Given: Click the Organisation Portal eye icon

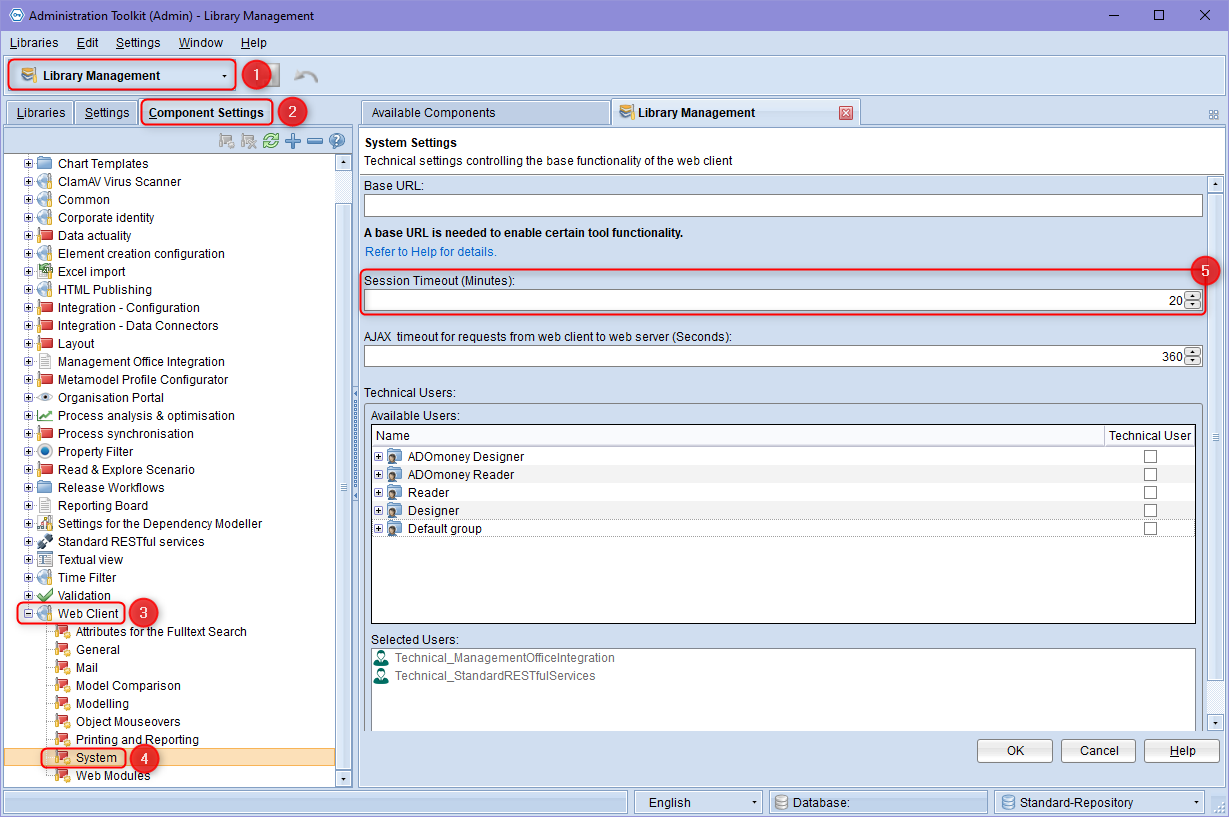Looking at the screenshot, I should (x=45, y=398).
